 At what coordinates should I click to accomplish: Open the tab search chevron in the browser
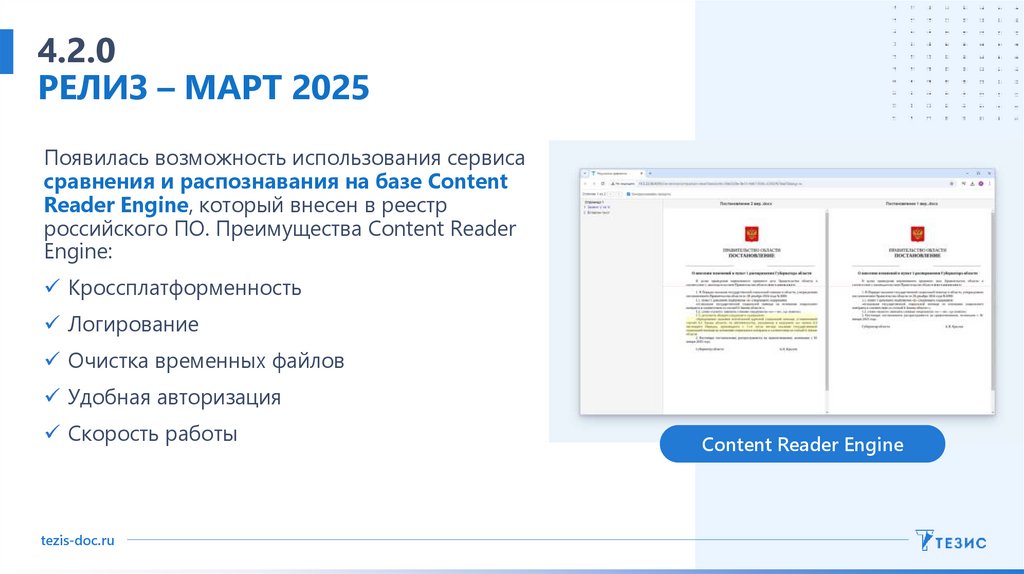585,173
